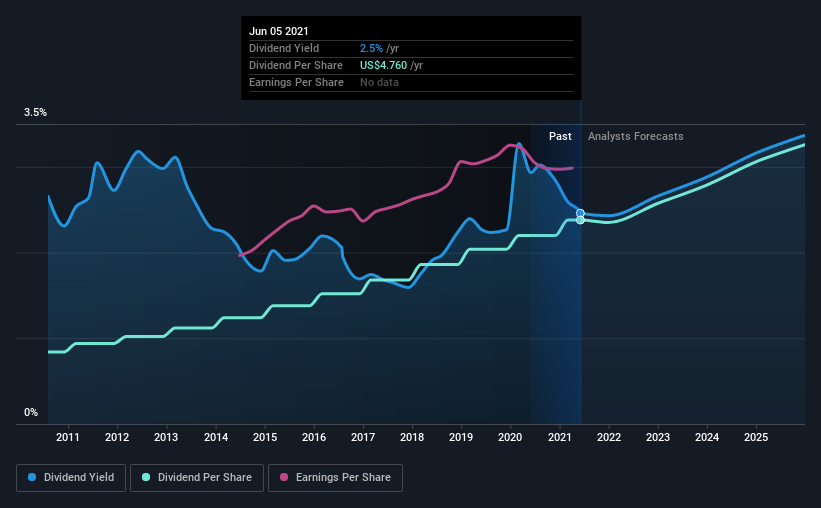Click the No data value in tooltip
The height and width of the screenshot is (508, 821).
[379, 82]
